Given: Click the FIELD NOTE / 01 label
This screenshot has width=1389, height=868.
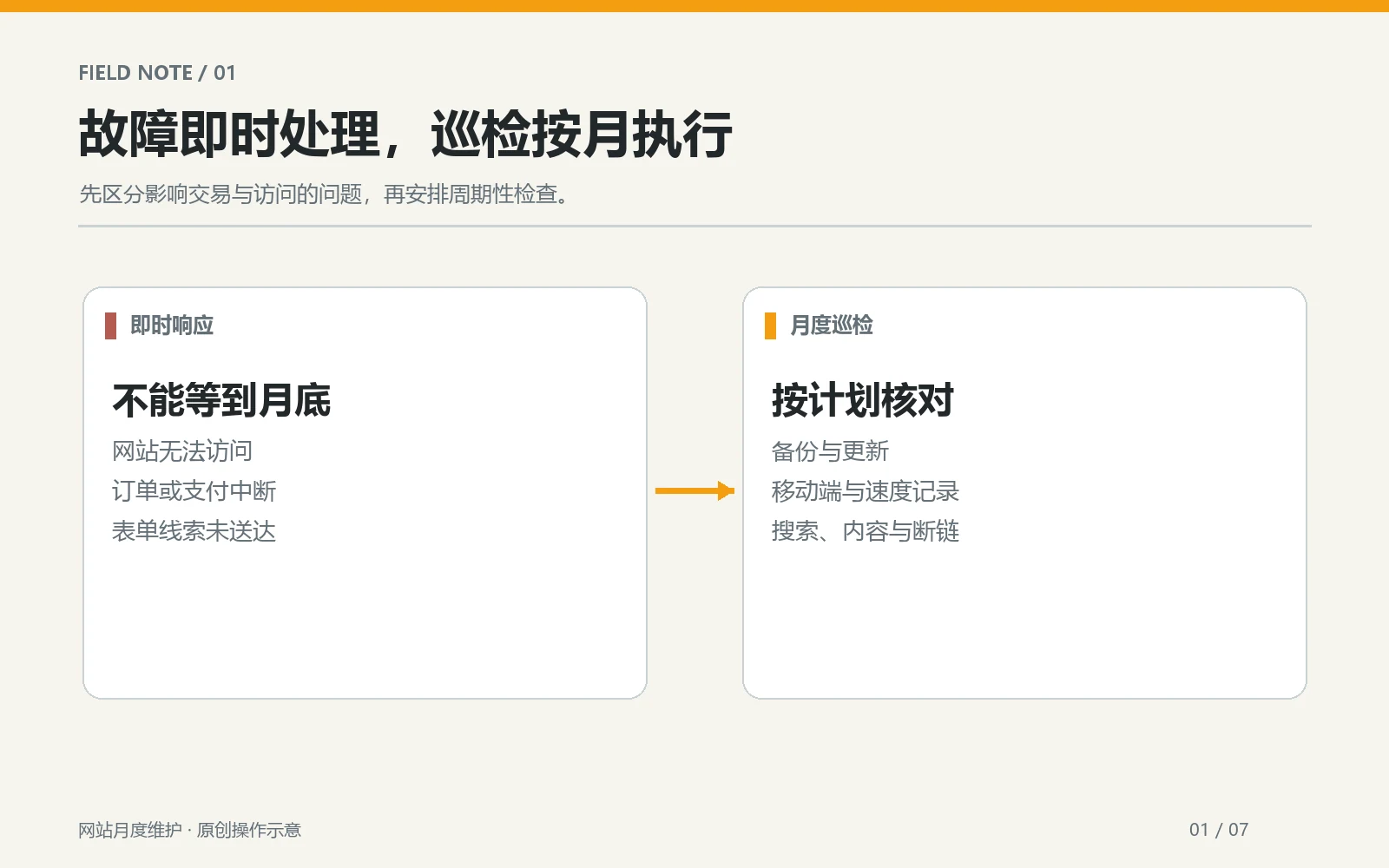Looking at the screenshot, I should click(x=157, y=73).
